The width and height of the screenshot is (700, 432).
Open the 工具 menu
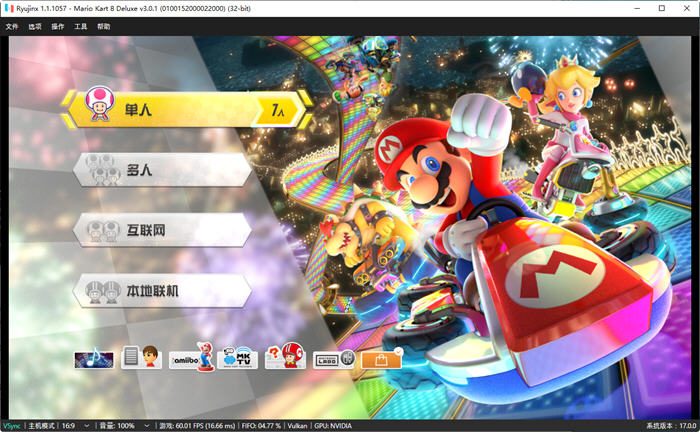click(x=81, y=26)
